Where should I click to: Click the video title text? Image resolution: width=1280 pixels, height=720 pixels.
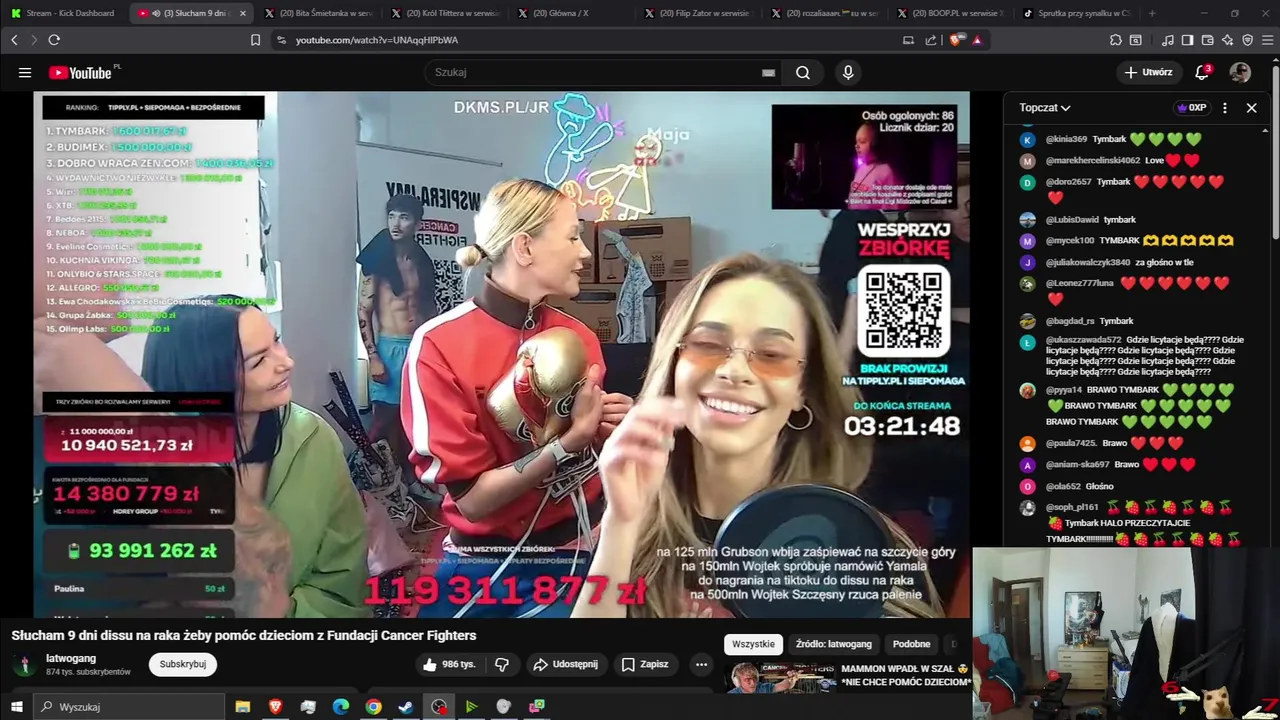[x=244, y=635]
